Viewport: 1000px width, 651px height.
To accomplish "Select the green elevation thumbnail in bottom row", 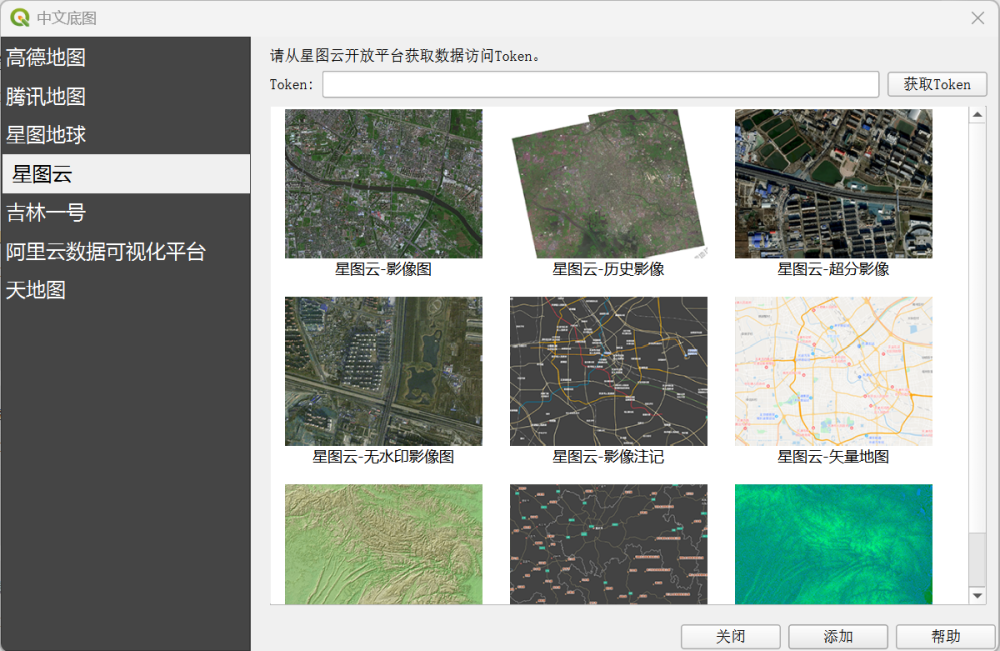I will click(x=833, y=544).
